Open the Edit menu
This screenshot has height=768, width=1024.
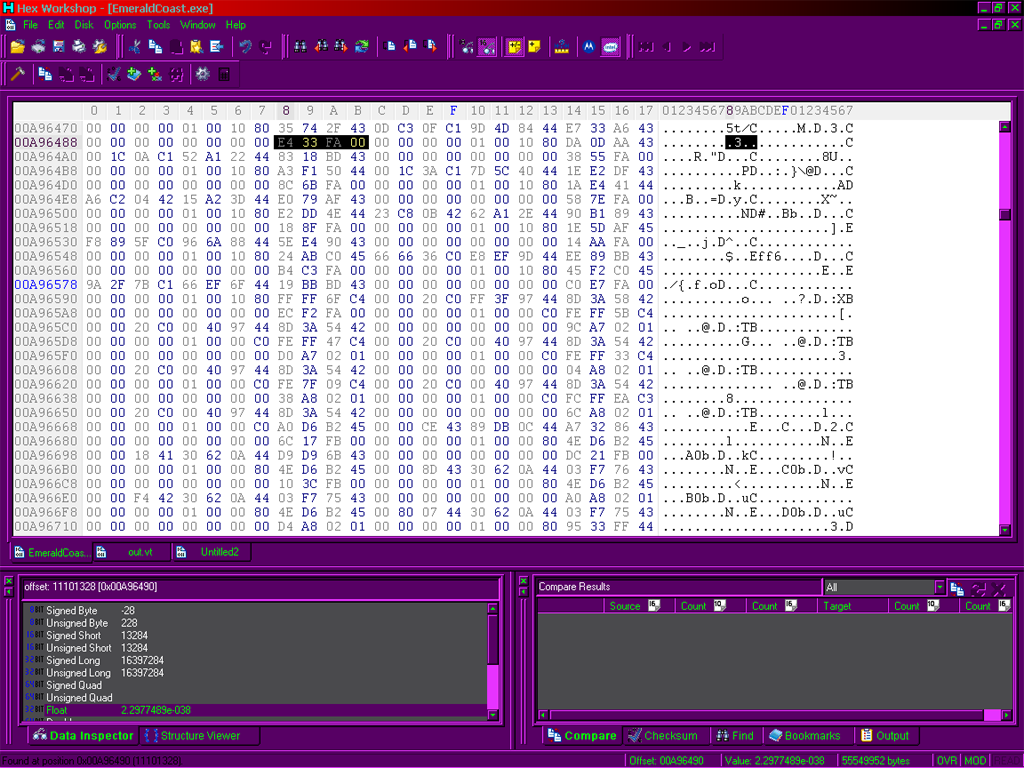(56, 25)
